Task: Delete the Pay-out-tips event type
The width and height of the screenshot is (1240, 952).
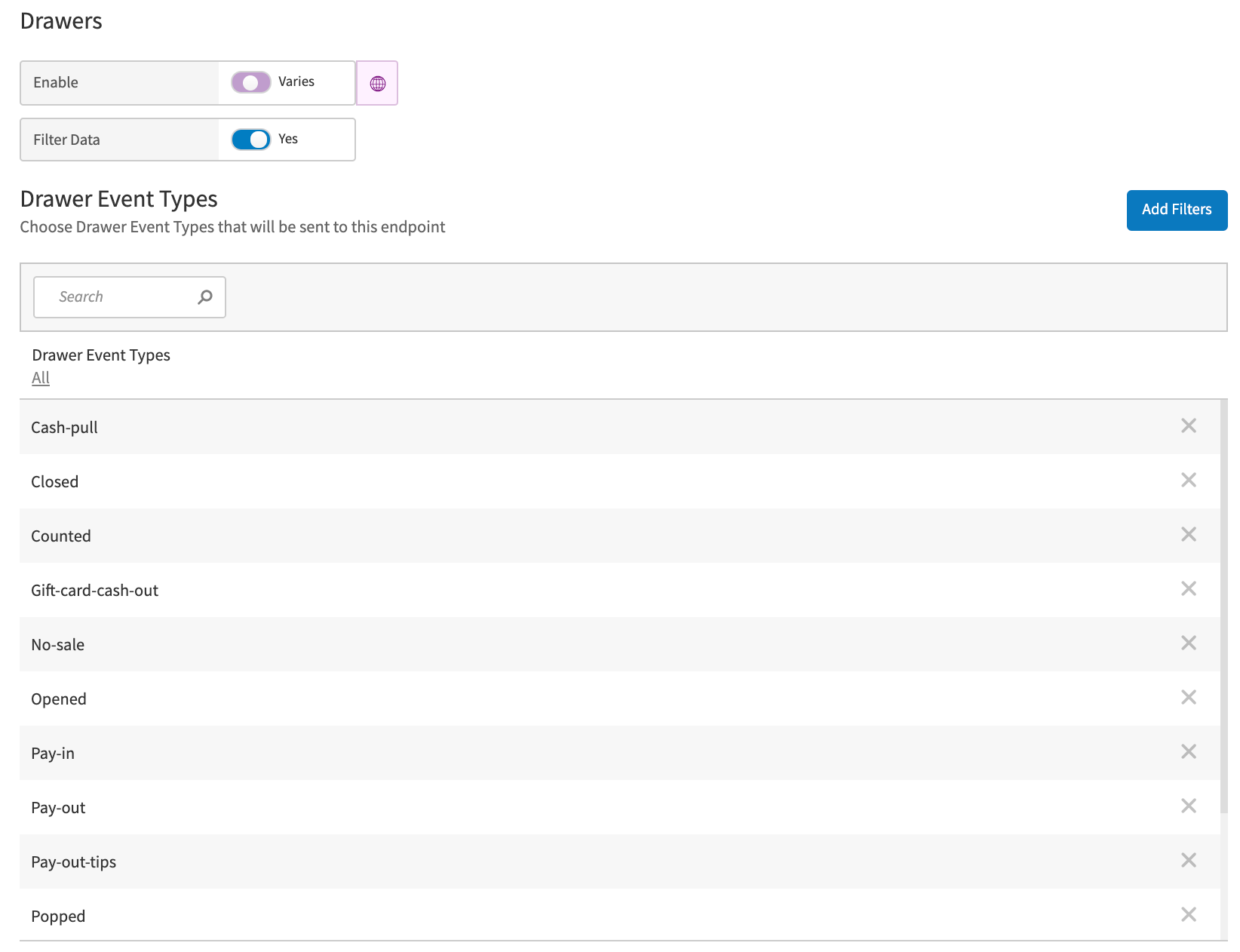Action: click(x=1188, y=861)
